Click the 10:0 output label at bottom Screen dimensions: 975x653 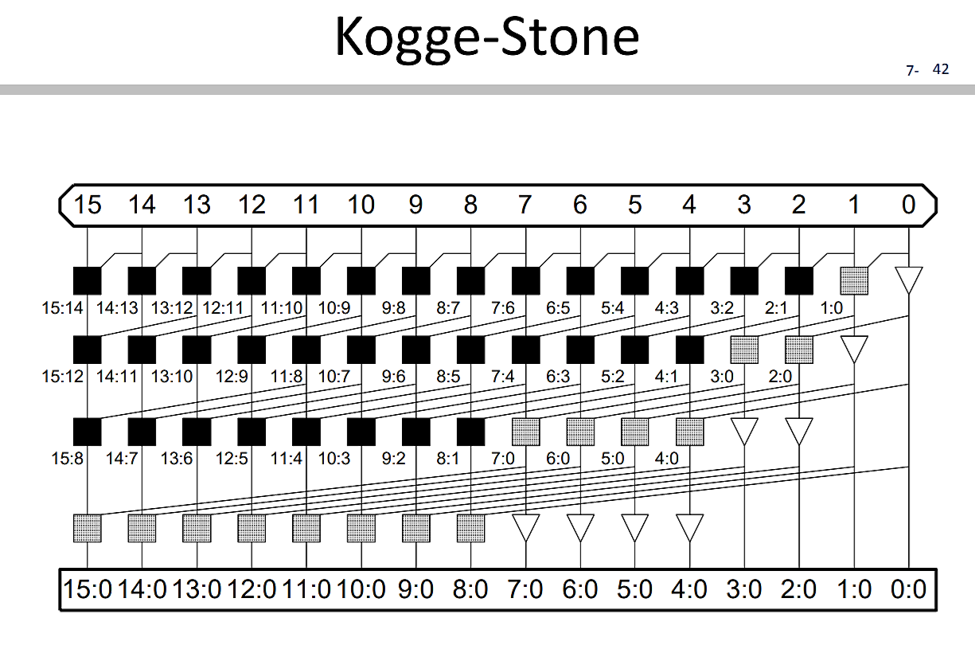tap(361, 589)
